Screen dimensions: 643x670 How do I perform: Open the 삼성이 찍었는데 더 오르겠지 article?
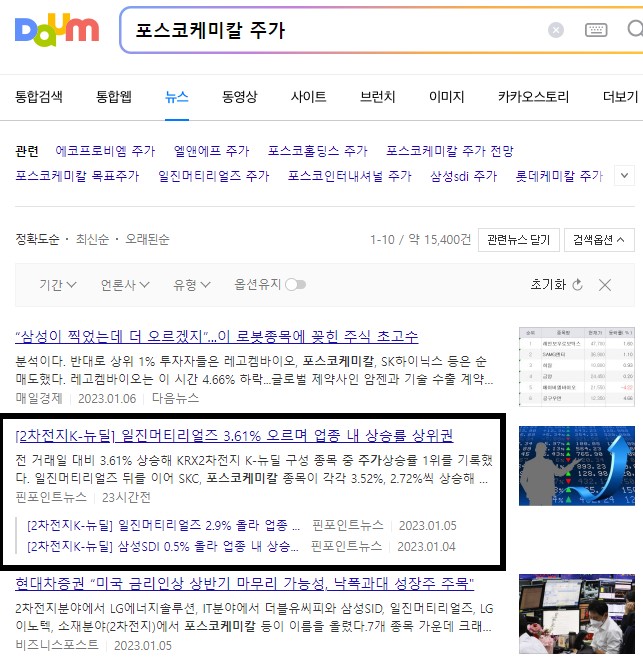point(217,337)
